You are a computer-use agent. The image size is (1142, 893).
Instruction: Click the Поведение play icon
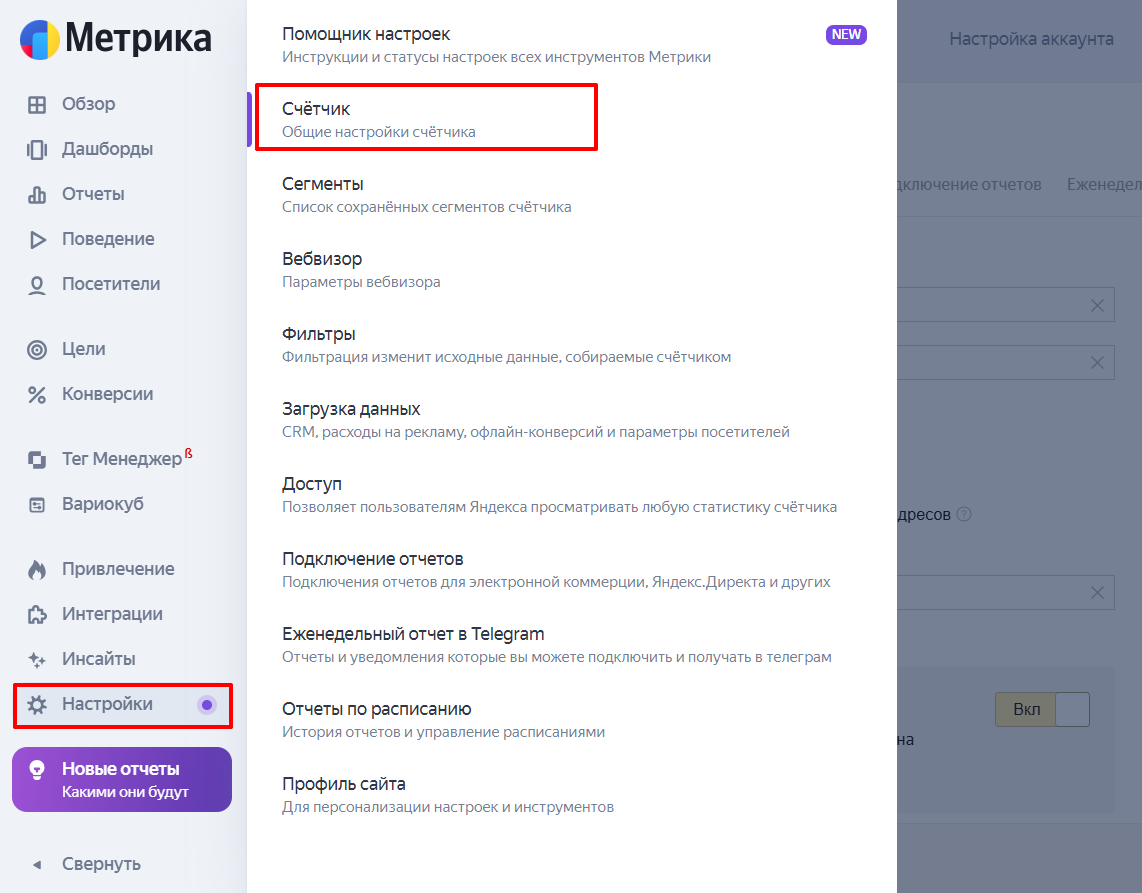click(x=37, y=240)
